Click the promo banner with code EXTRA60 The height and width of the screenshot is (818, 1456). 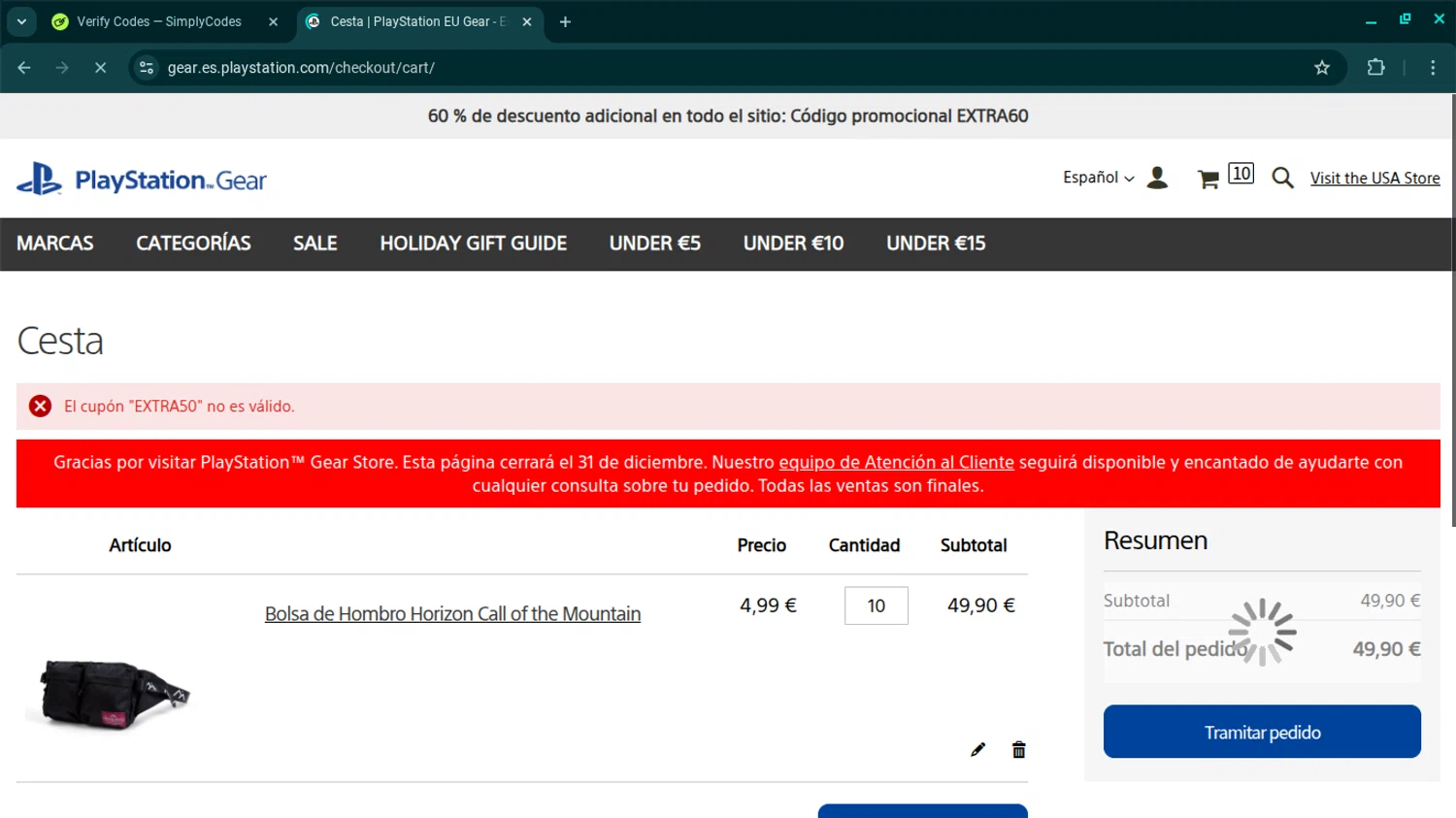pos(728,116)
